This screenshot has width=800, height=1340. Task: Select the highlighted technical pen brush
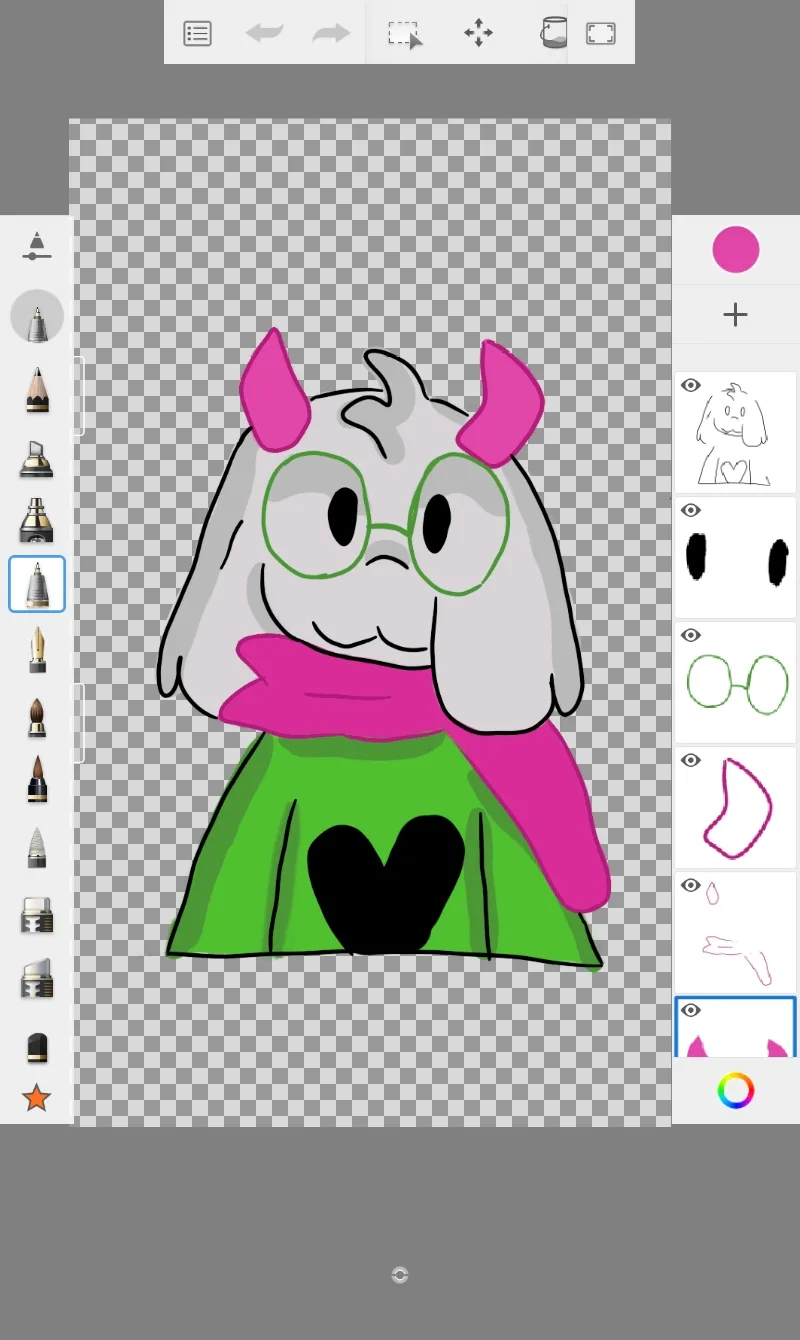[x=37, y=584]
